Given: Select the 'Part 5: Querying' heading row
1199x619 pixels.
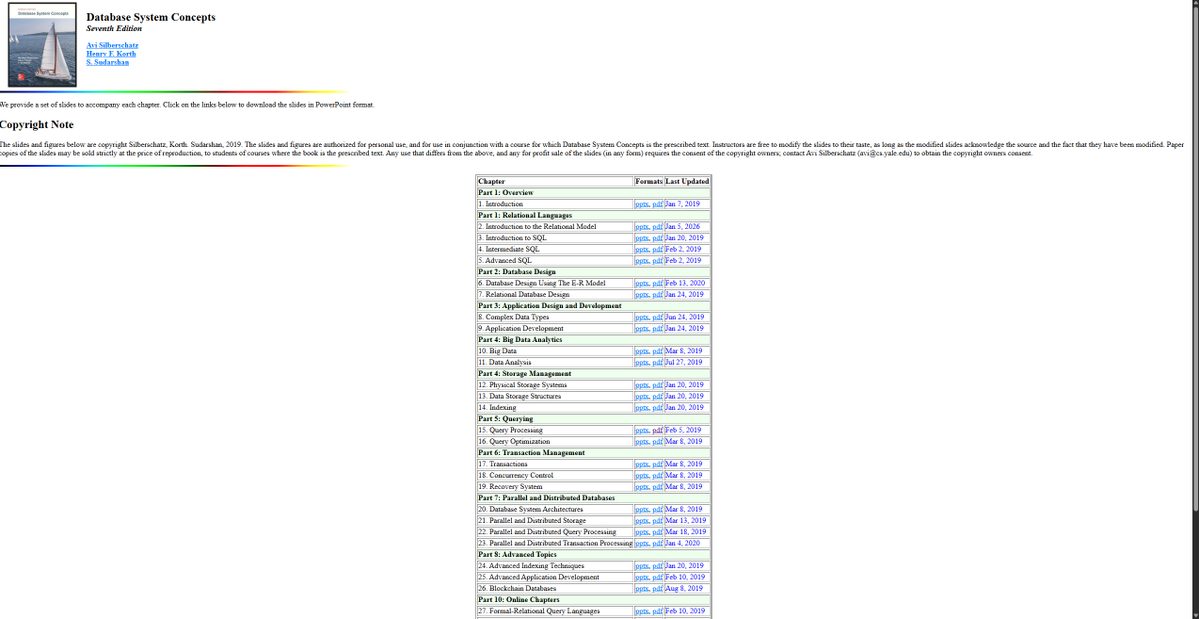Looking at the screenshot, I should tap(593, 419).
